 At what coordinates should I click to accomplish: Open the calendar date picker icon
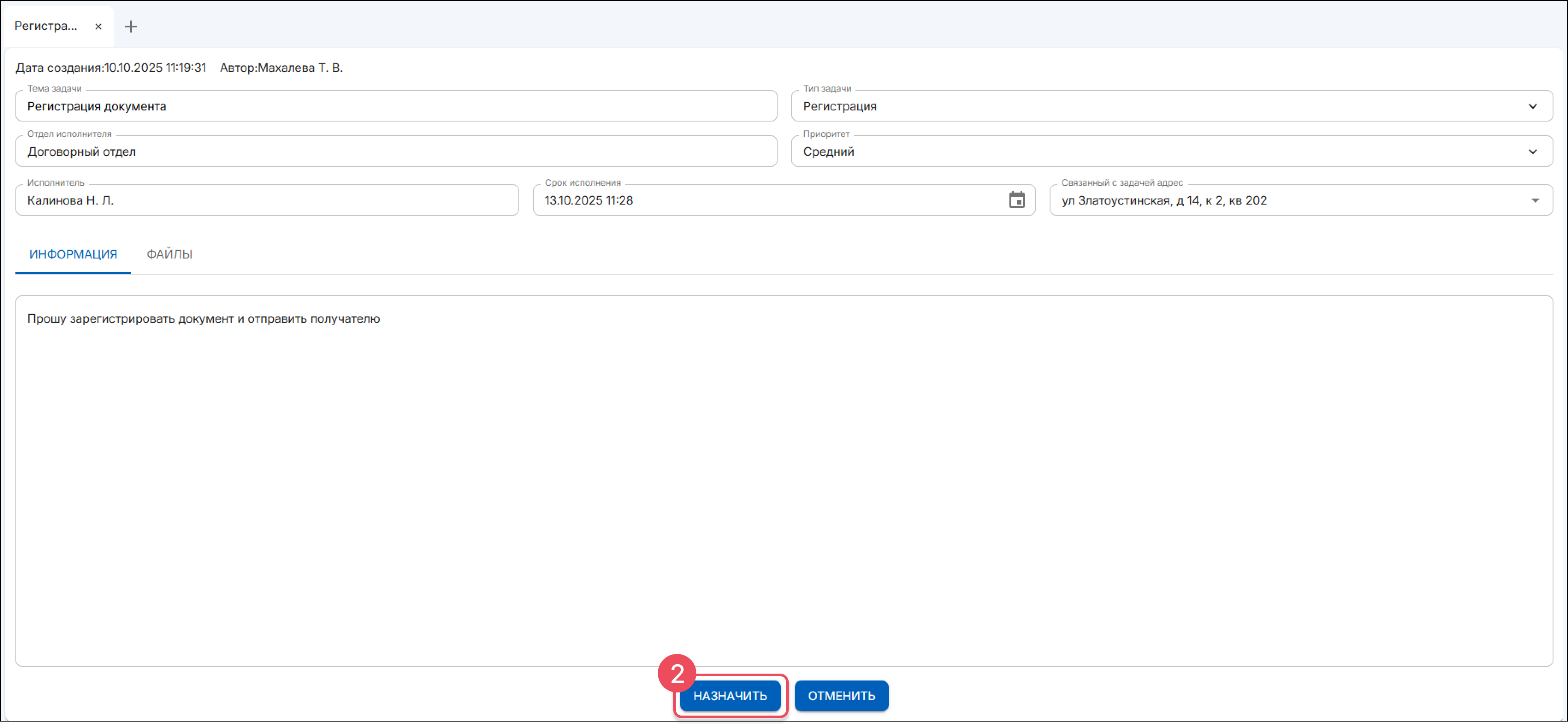[1017, 200]
